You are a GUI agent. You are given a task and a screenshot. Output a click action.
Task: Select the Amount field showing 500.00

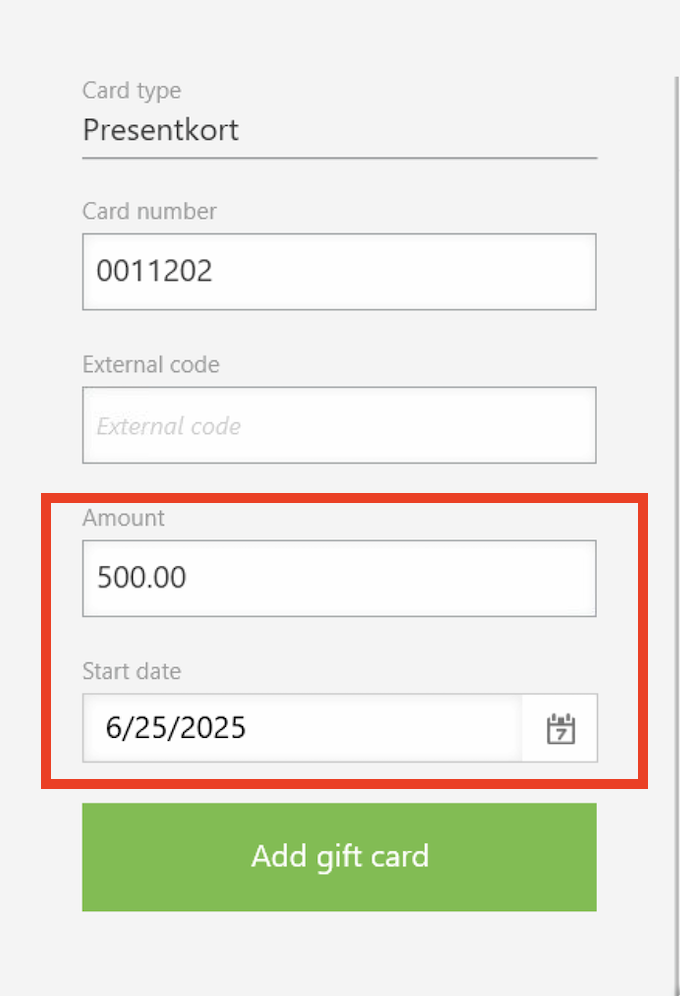click(339, 578)
